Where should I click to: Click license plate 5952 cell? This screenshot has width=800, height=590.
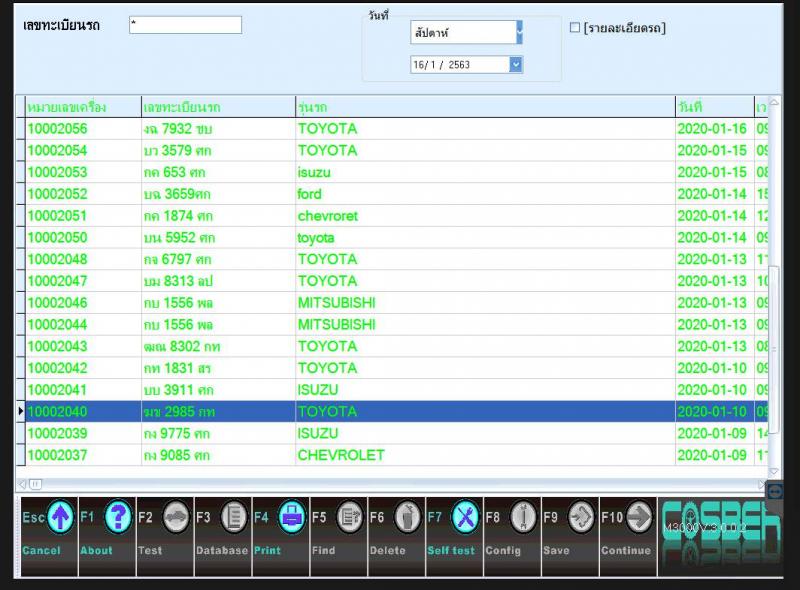[x=218, y=238]
